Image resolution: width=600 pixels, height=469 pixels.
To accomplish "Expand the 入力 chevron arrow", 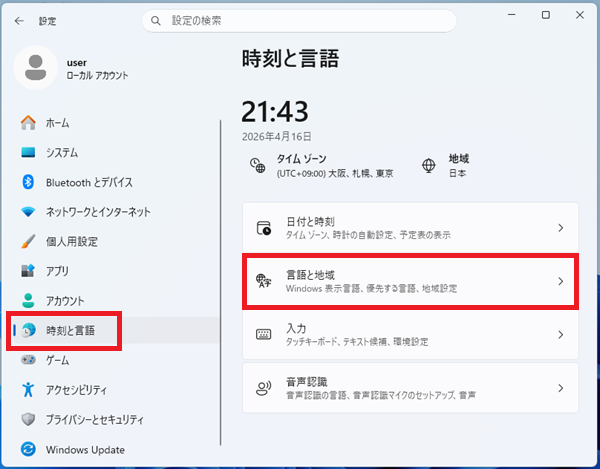I will [561, 334].
